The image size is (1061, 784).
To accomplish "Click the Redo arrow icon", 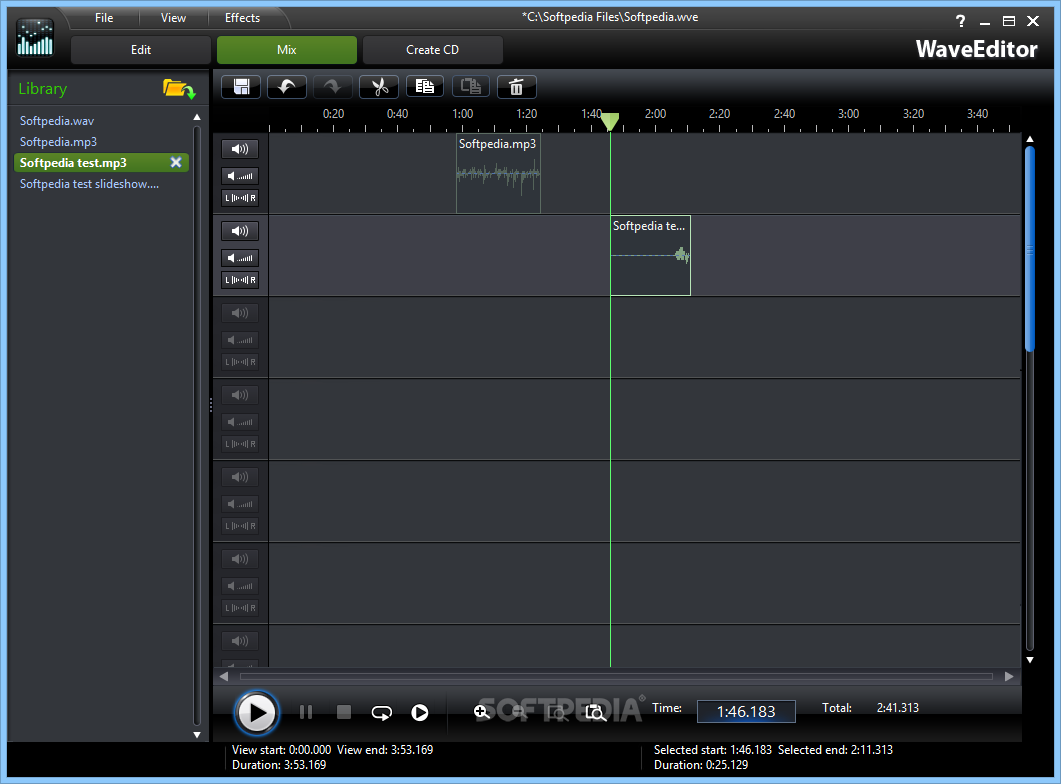I will click(x=332, y=87).
